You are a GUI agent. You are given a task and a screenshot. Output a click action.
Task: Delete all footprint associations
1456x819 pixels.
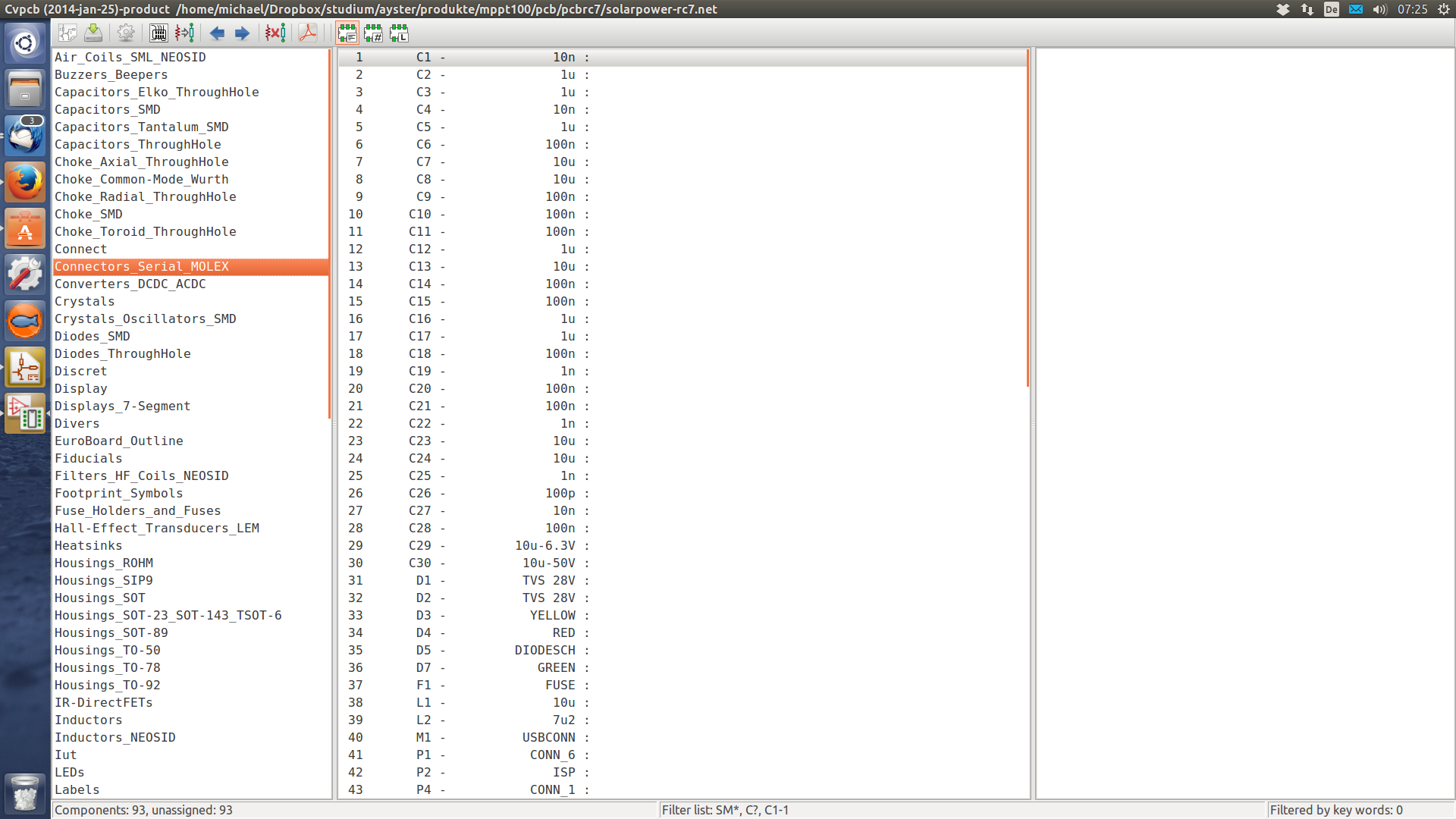tap(275, 33)
